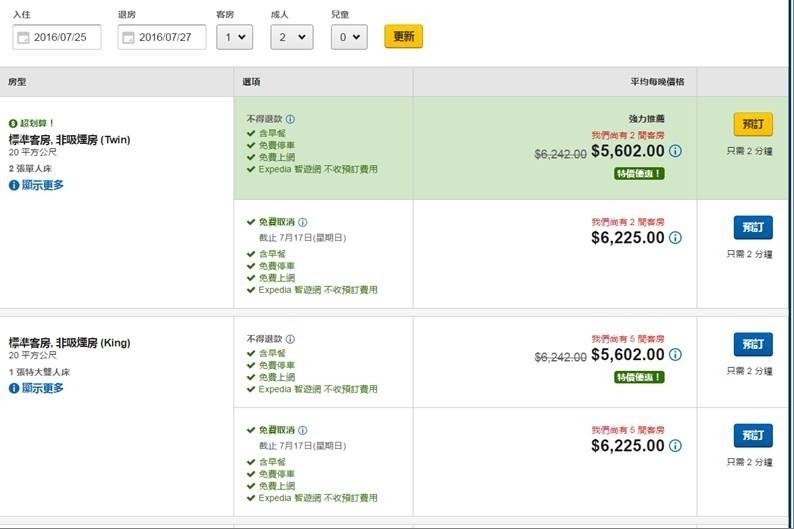The image size is (794, 529).
Task: Click info icon beside King $5,602.00 price
Action: (x=675, y=355)
